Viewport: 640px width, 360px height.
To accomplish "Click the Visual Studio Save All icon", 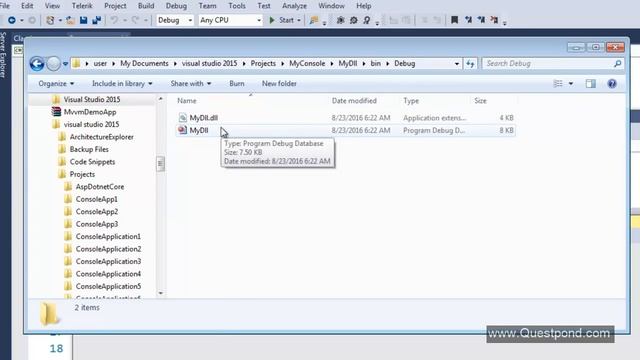I will coord(96,20).
